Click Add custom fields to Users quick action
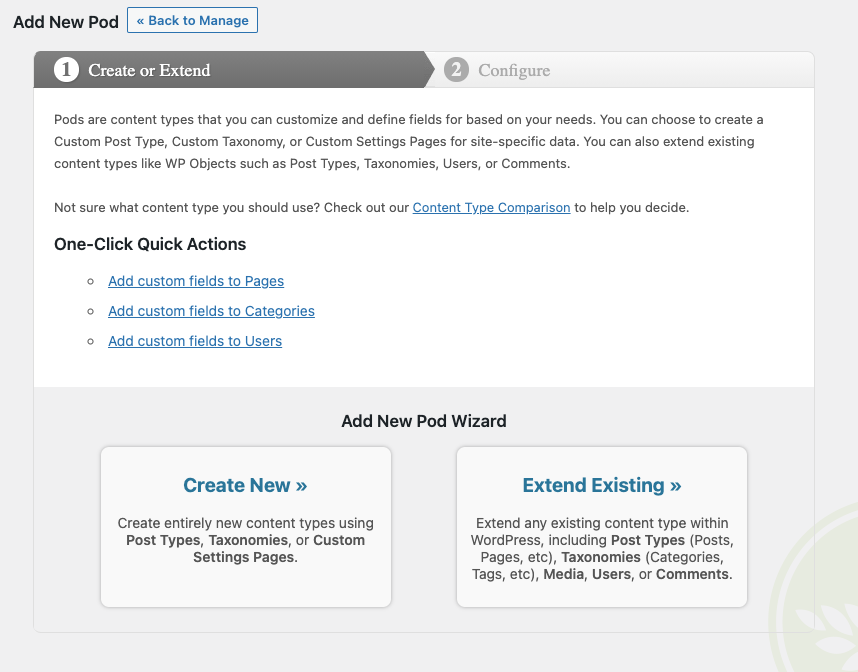This screenshot has height=672, width=858. pos(194,341)
